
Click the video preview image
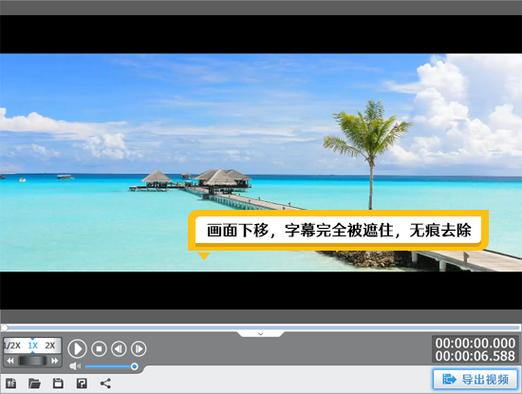pyautogui.click(x=261, y=163)
